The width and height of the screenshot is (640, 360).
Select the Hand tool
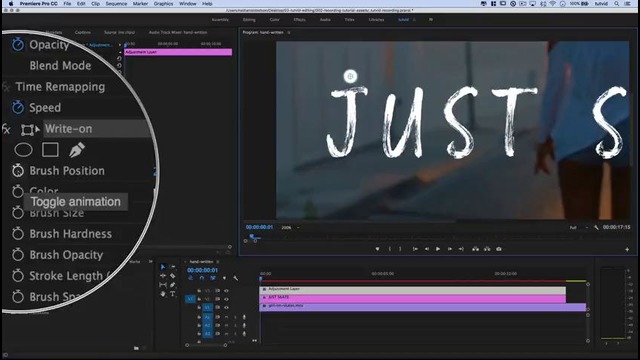coord(163,293)
